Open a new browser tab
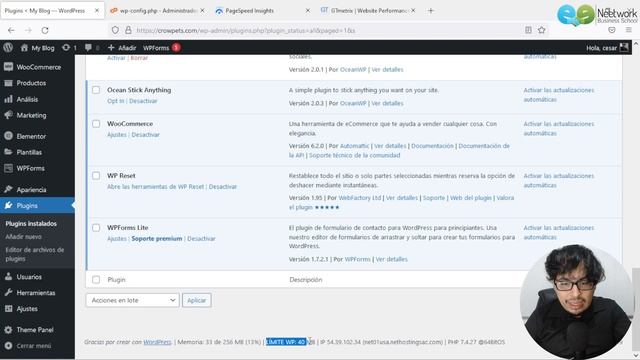This screenshot has height=360, width=640. pos(431,11)
